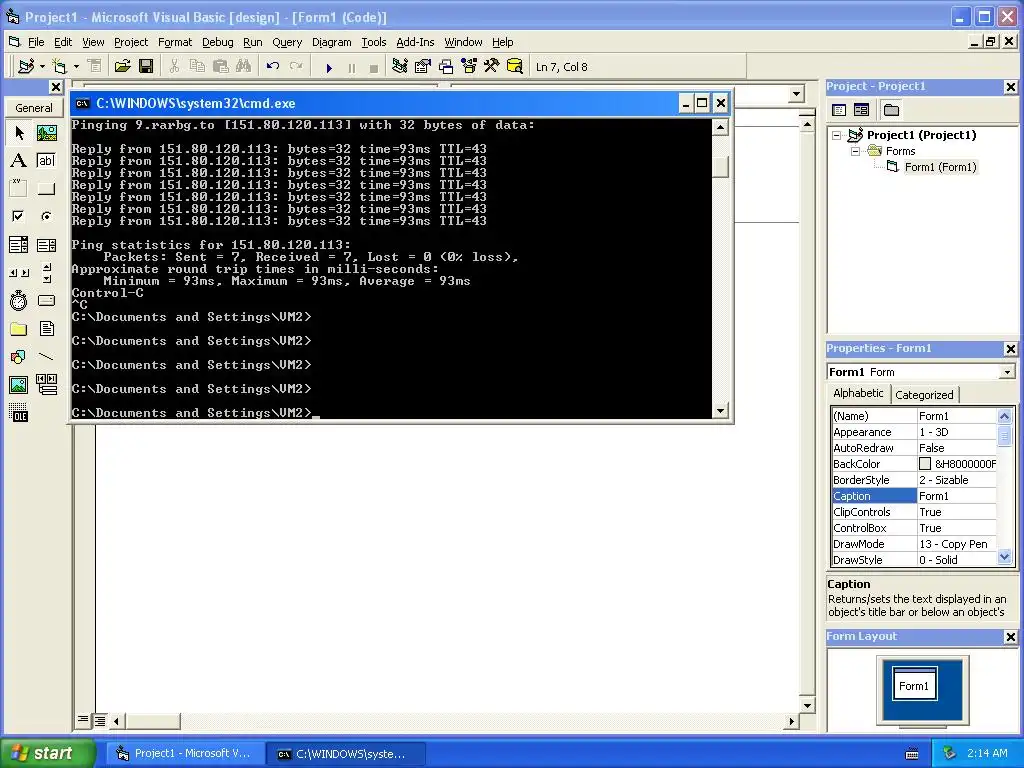This screenshot has height=768, width=1024.
Task: Show Toolbox via hammer-wrench icon
Action: coord(492,67)
